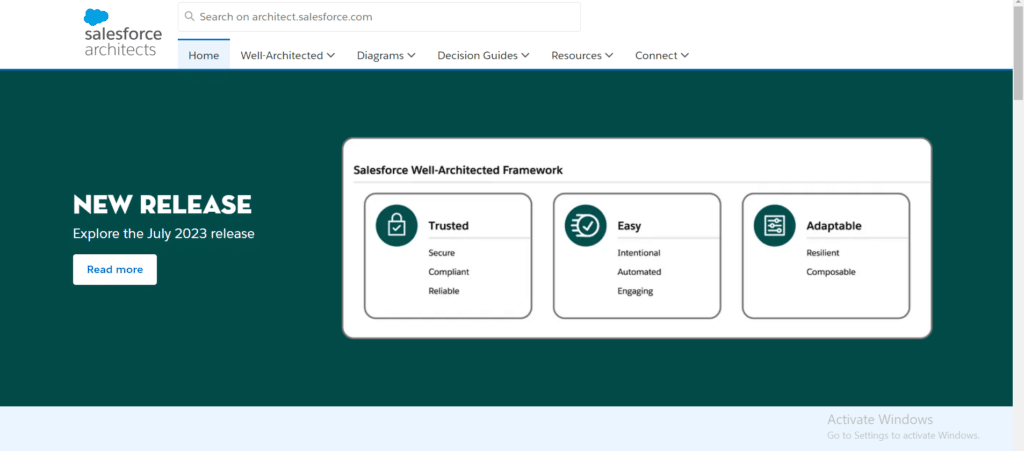
Task: Expand the Diagrams menu
Action: (386, 55)
